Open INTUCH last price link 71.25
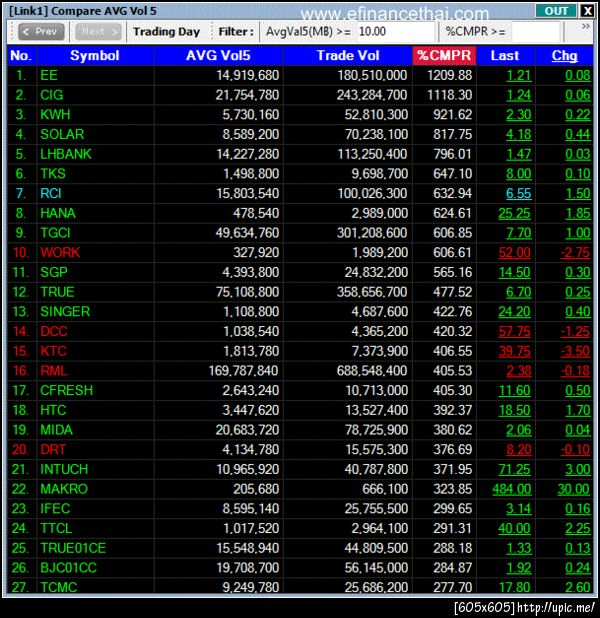600x618 pixels. [x=514, y=469]
